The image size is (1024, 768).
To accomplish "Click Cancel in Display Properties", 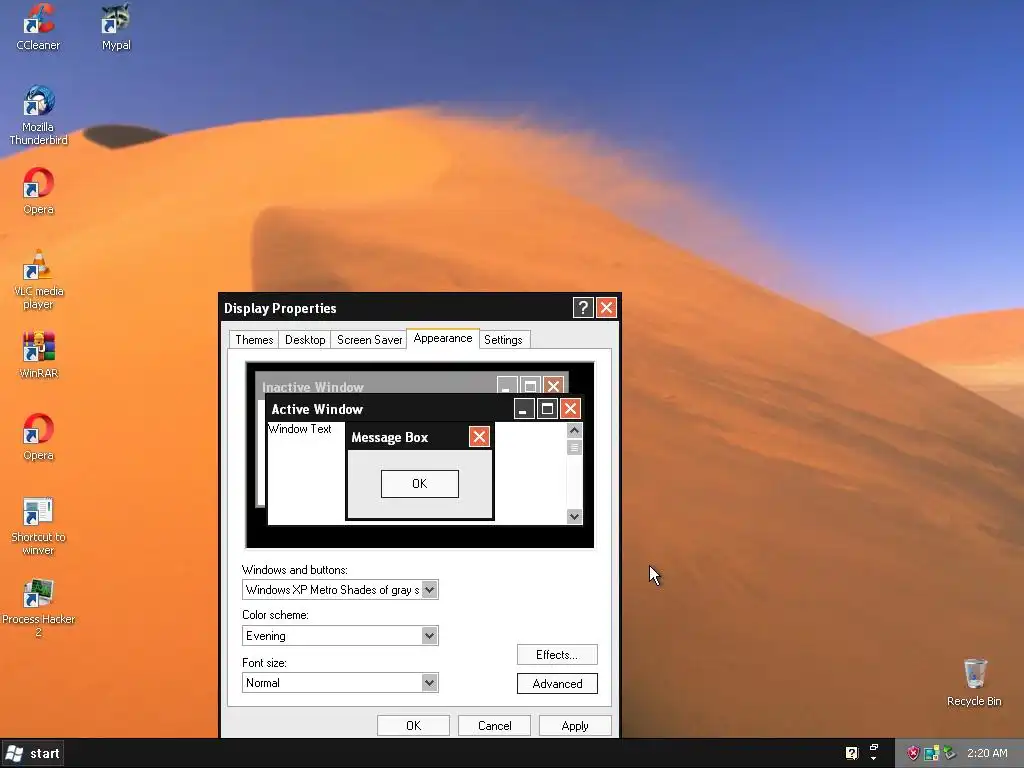I will [x=494, y=726].
